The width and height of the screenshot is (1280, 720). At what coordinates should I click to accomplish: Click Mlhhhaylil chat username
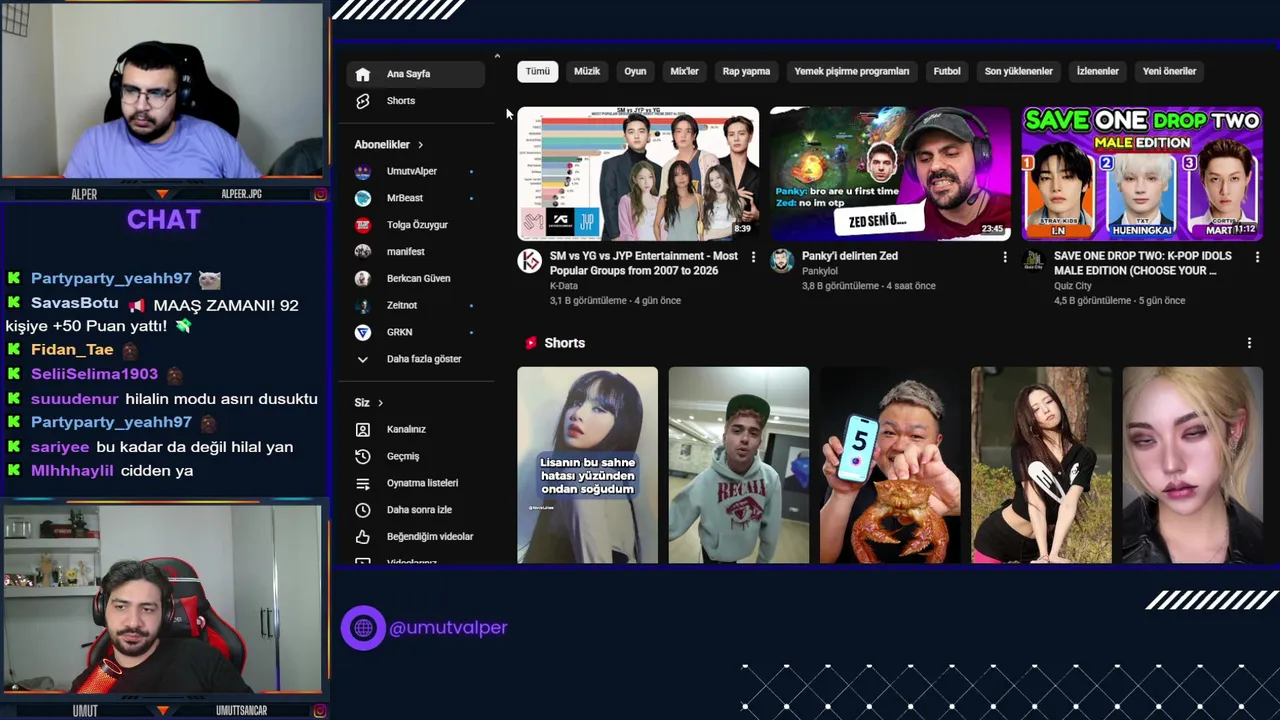(72, 471)
